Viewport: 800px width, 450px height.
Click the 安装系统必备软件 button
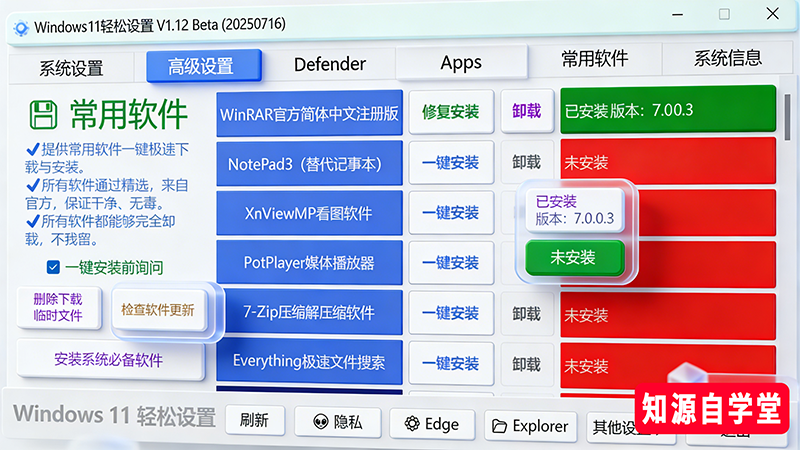point(109,360)
